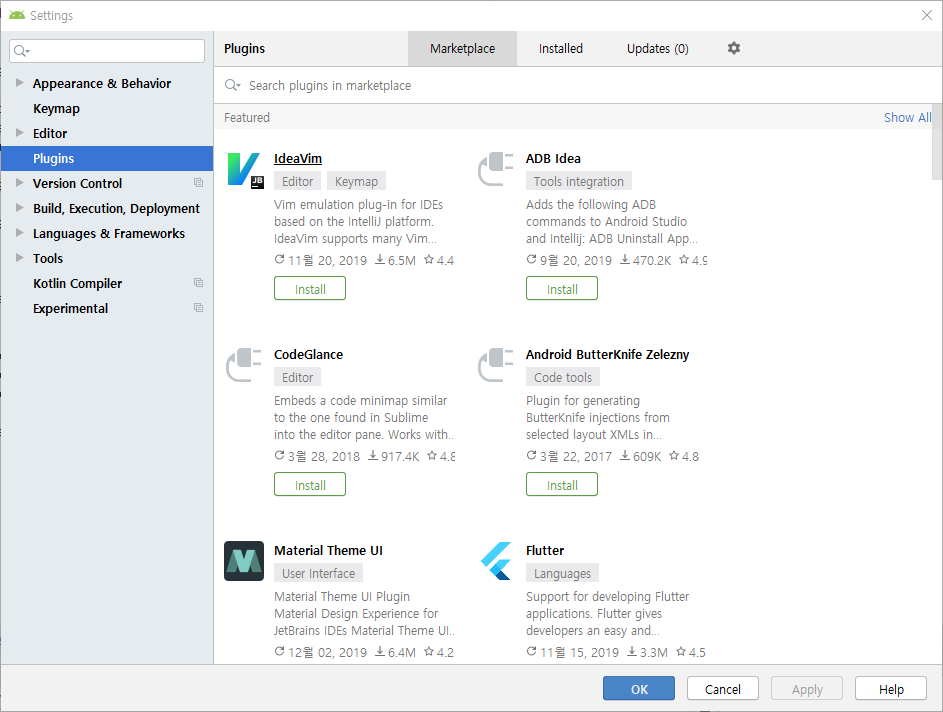Click the Keymap tag under IdeaVim
The height and width of the screenshot is (712, 943).
pyautogui.click(x=356, y=182)
